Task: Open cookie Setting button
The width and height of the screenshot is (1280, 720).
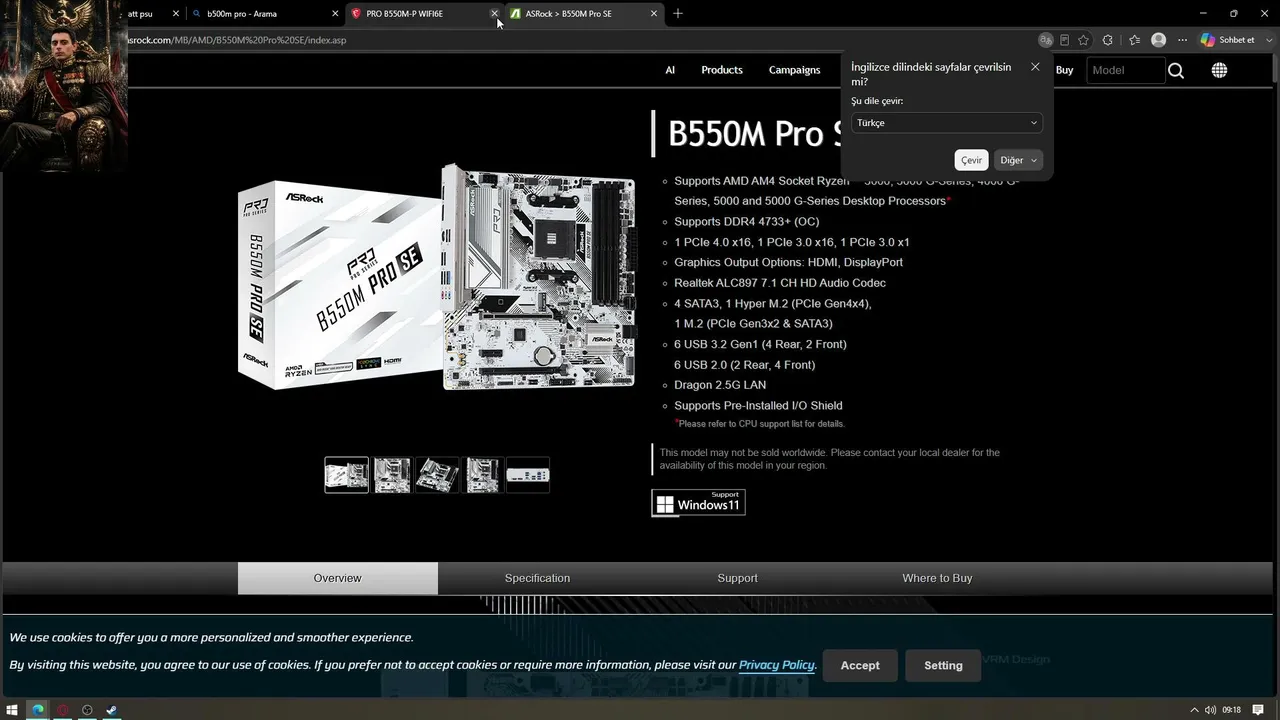Action: pyautogui.click(x=943, y=665)
